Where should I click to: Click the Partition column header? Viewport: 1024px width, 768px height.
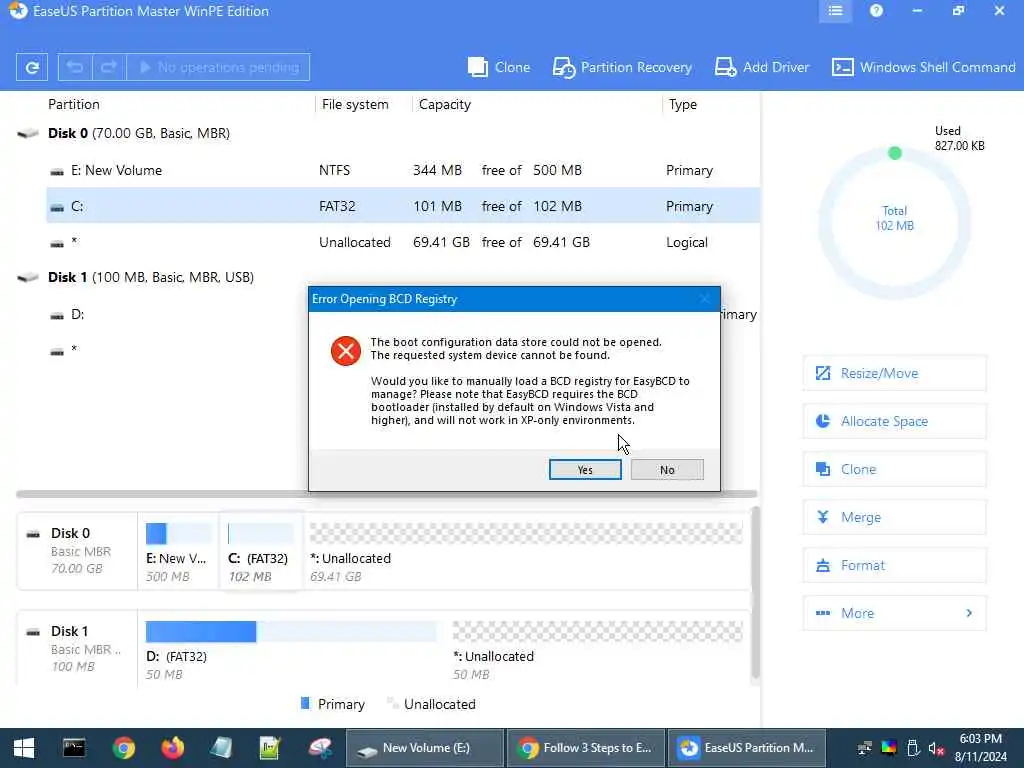(x=74, y=104)
